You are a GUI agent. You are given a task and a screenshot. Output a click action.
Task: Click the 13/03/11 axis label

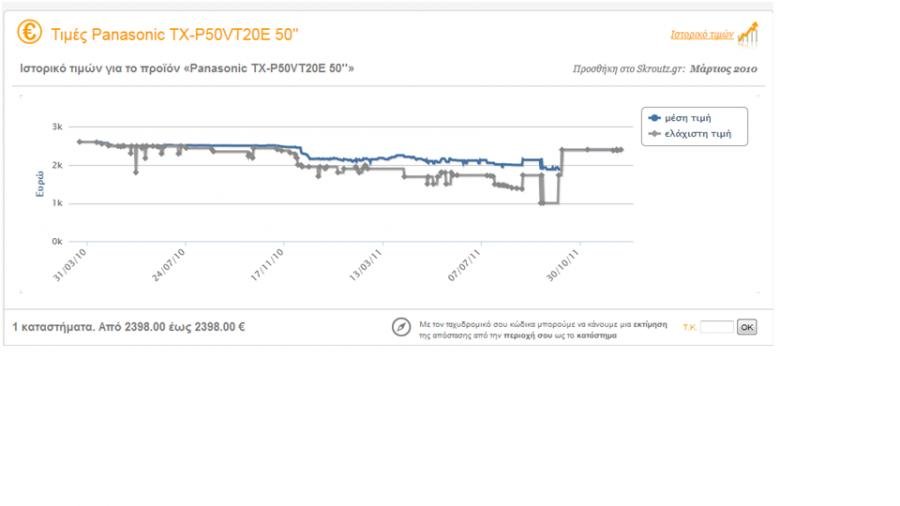pyautogui.click(x=366, y=265)
